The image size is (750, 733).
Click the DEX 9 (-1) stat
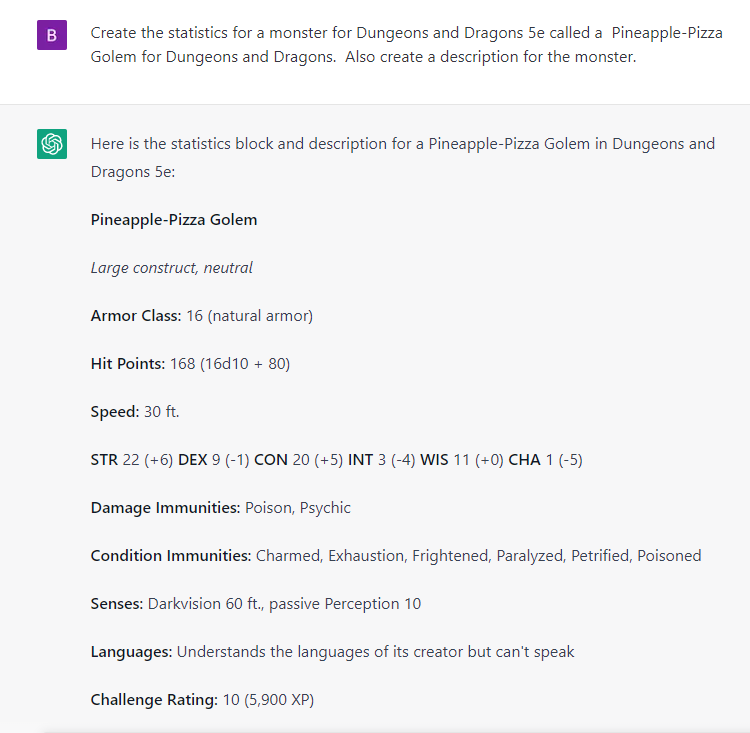coord(213,460)
